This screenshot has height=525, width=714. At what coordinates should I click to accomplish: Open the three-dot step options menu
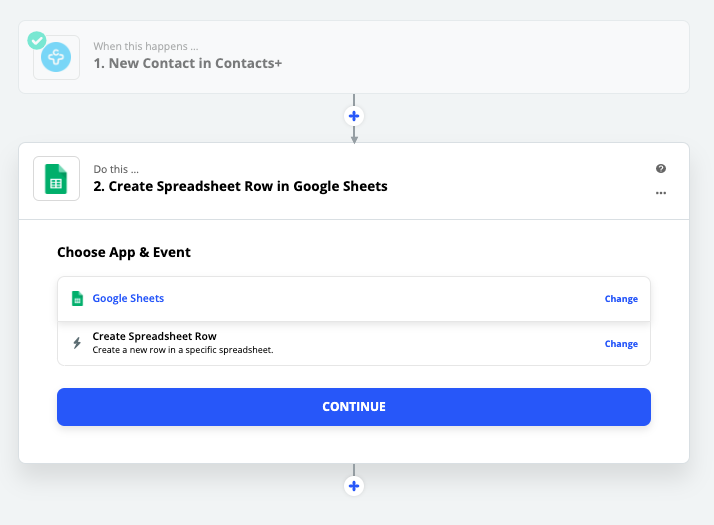(x=661, y=193)
